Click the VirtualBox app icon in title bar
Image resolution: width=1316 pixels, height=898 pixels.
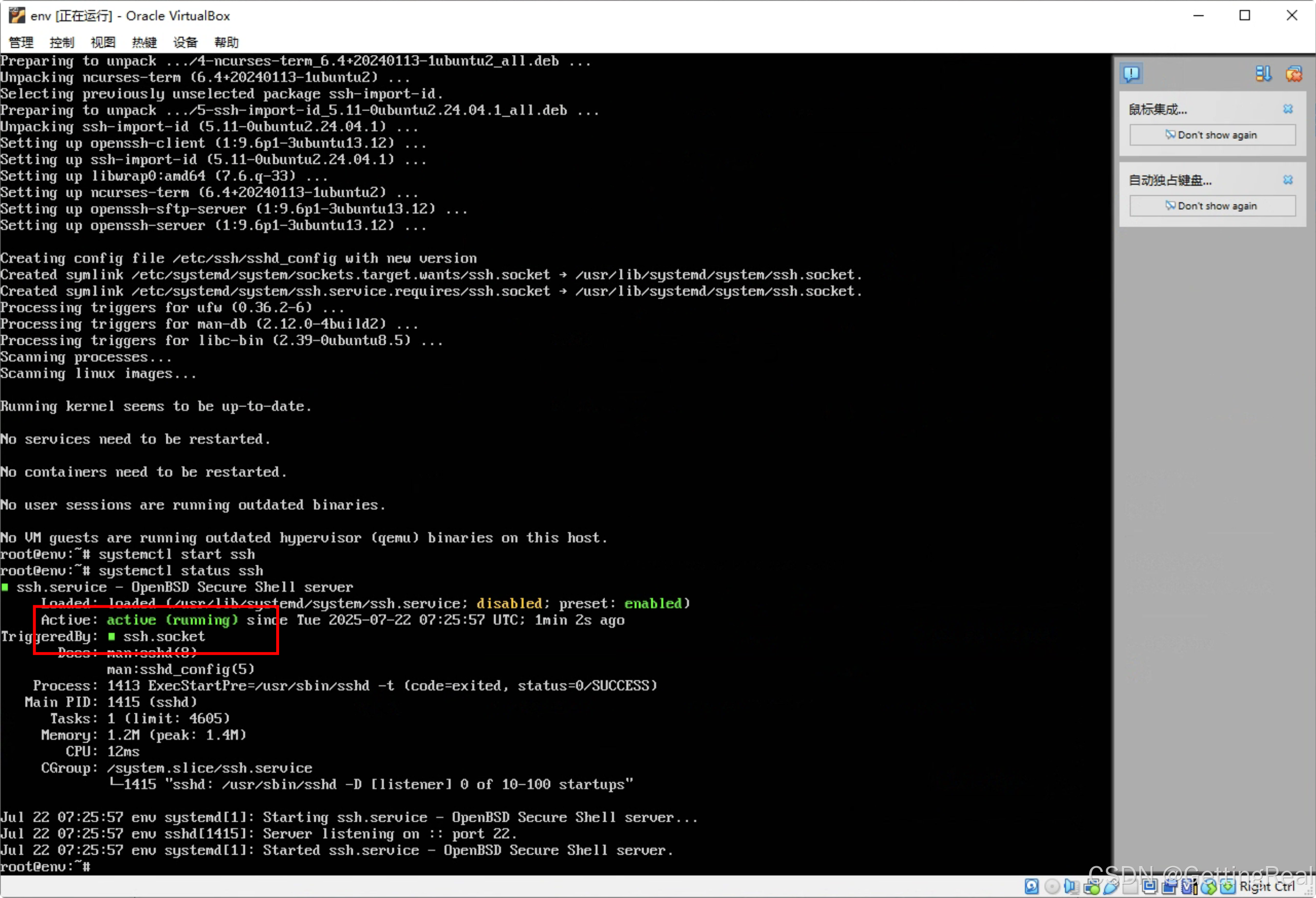click(x=17, y=15)
